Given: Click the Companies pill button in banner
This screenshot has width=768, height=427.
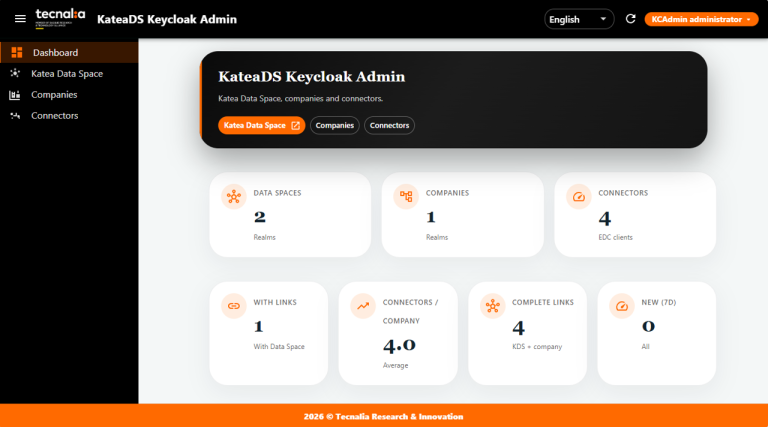Looking at the screenshot, I should [335, 125].
